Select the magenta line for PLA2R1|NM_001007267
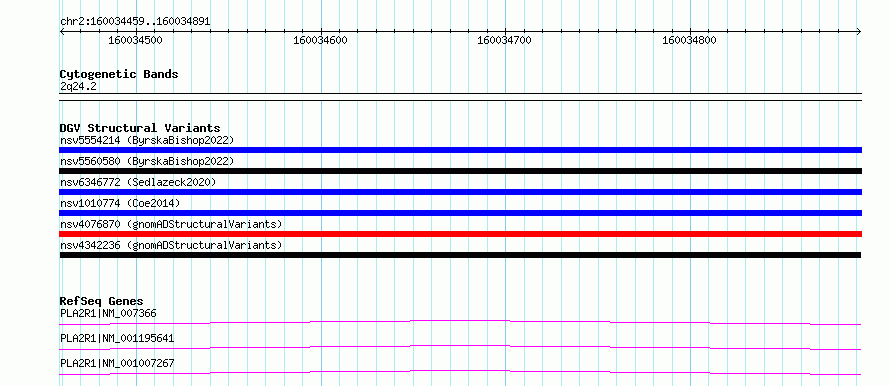Viewport: 890px width, 386px height. click(x=460, y=372)
